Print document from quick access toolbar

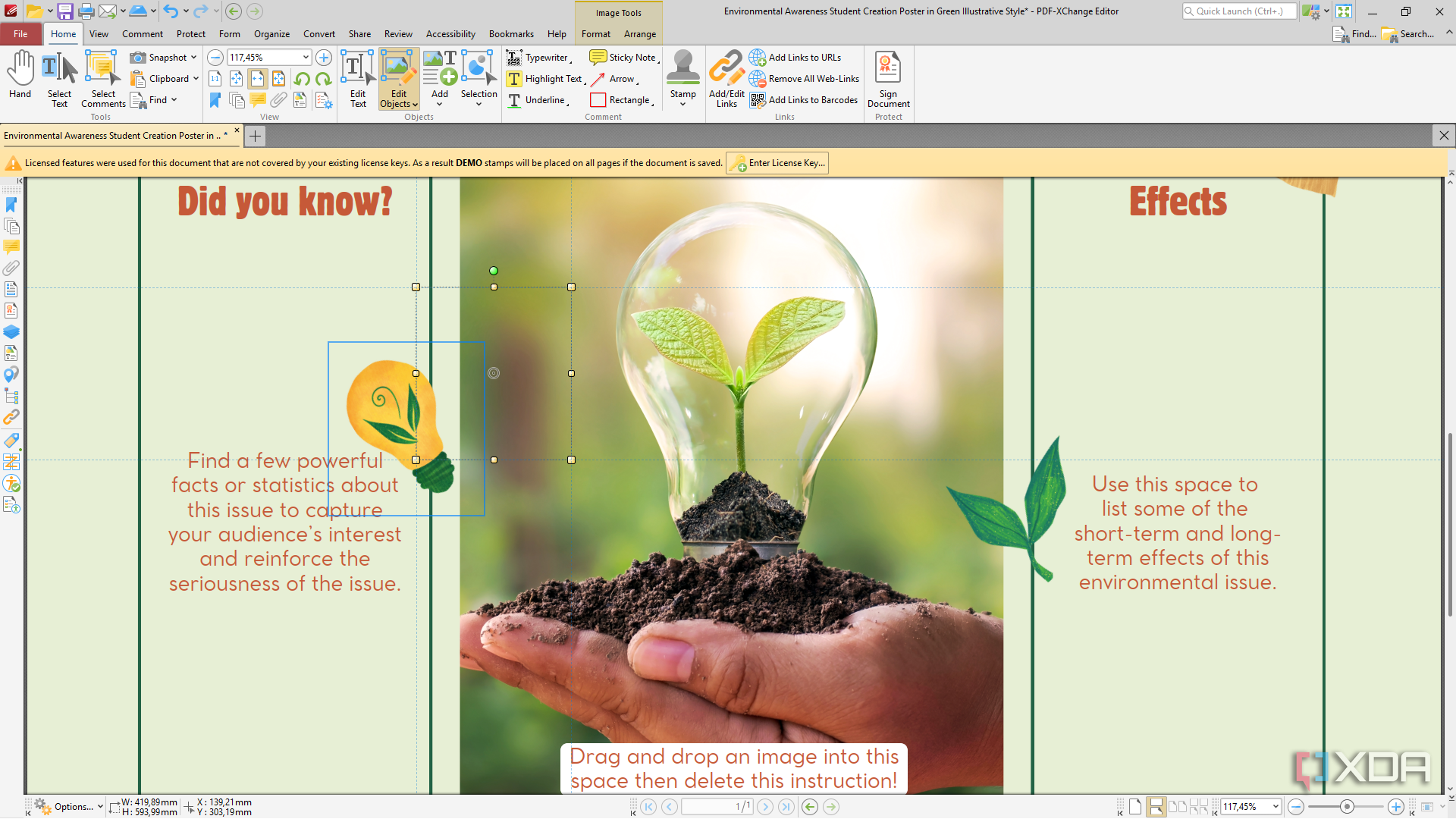point(86,11)
